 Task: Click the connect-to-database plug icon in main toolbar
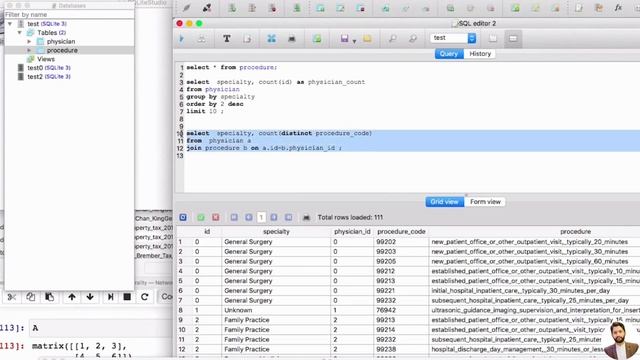pyautogui.click(x=187, y=8)
